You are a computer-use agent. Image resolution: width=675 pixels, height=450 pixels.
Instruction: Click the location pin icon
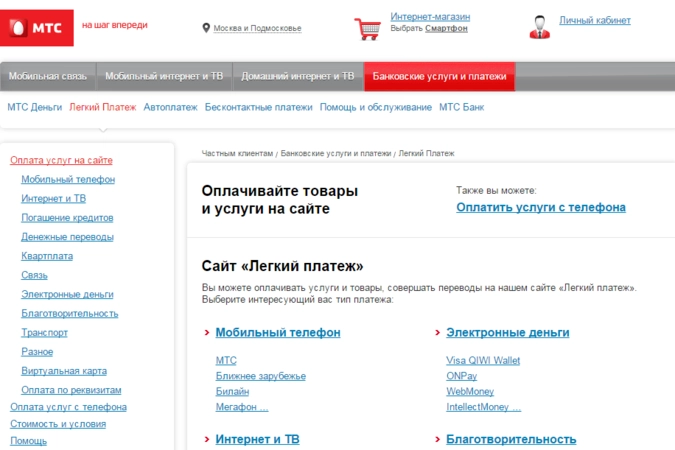click(x=206, y=28)
